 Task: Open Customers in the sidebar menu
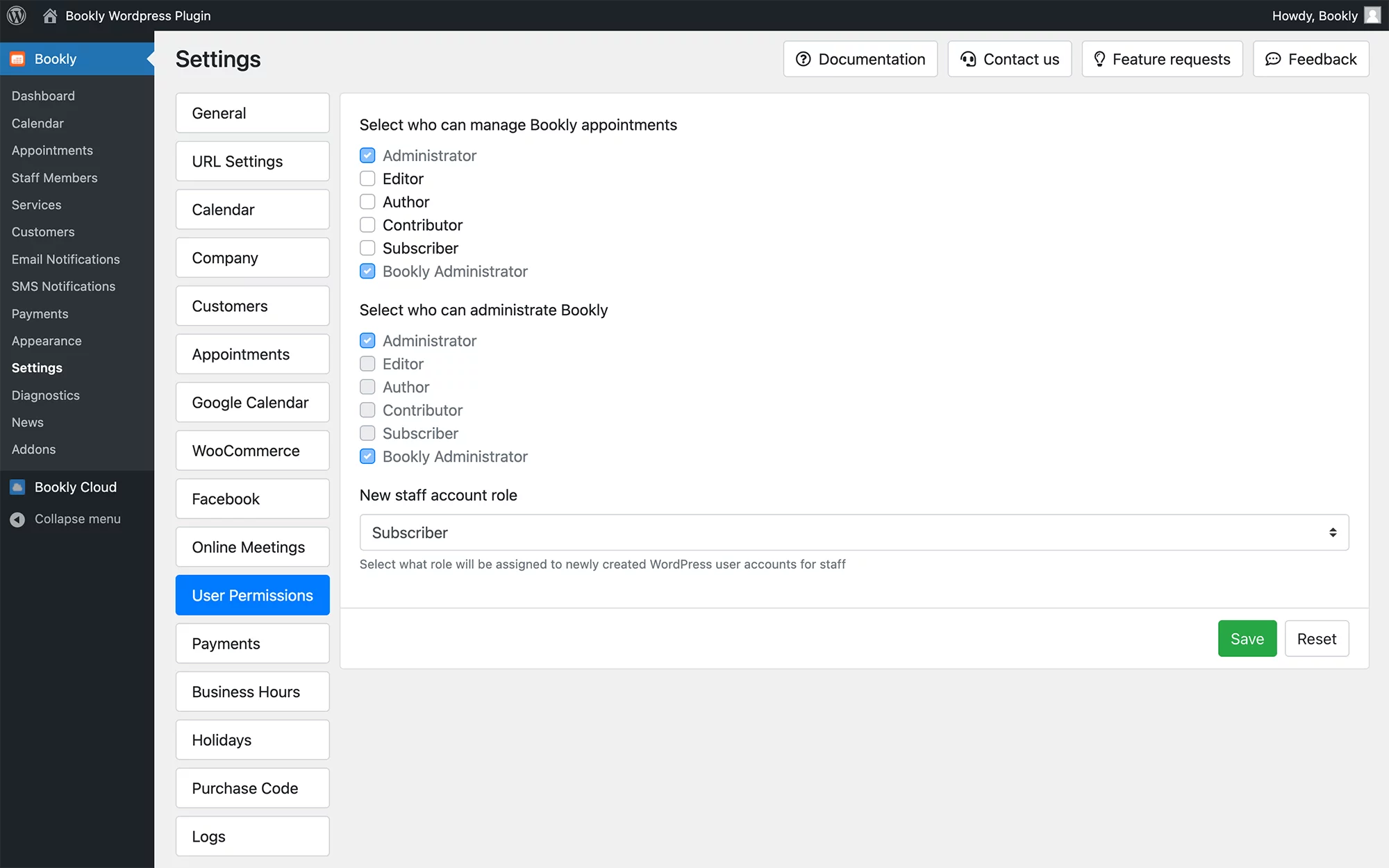[x=43, y=232]
